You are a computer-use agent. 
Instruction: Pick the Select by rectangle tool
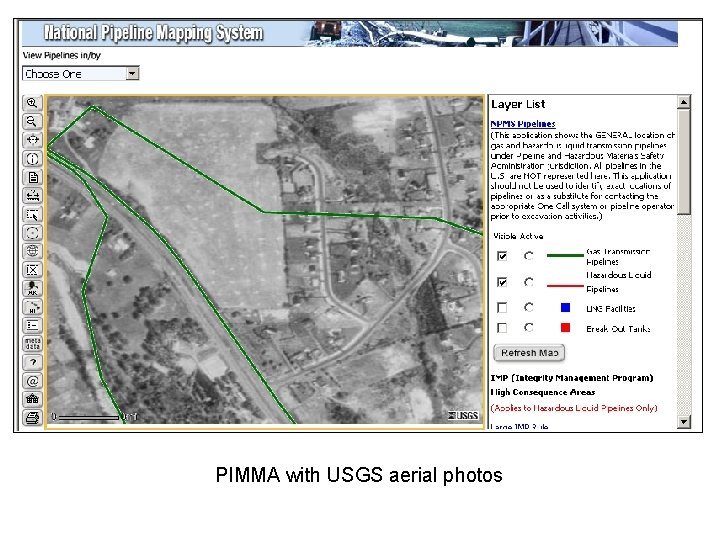(32, 214)
